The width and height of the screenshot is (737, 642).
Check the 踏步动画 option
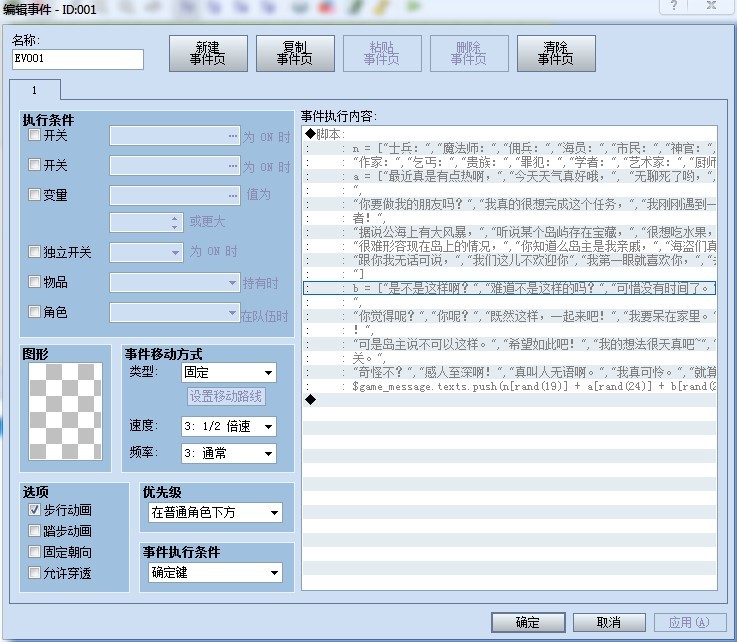(34, 531)
